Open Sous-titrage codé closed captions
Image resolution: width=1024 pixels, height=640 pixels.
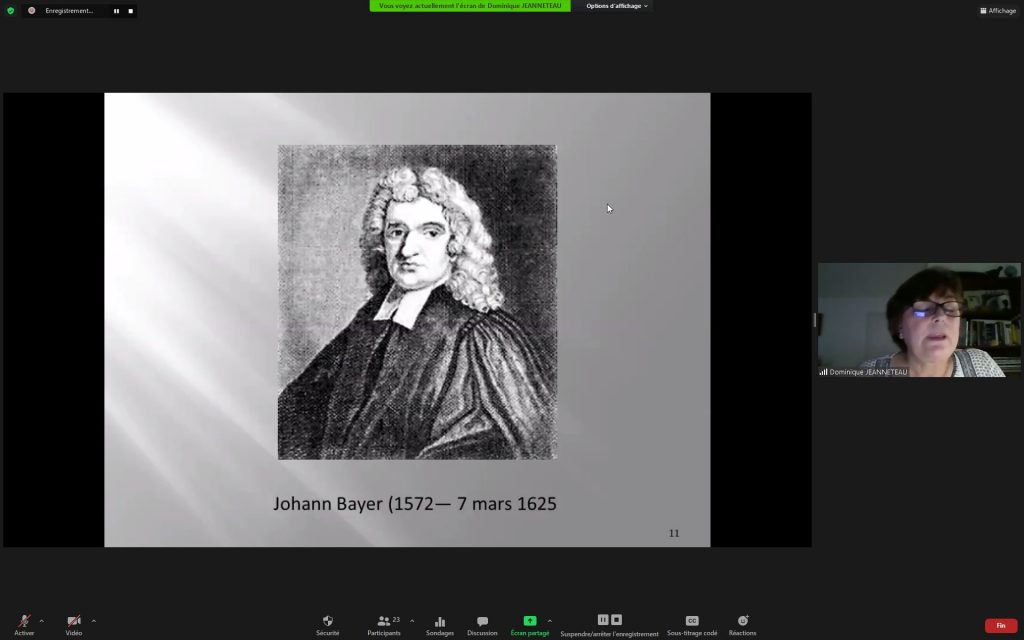coord(692,625)
